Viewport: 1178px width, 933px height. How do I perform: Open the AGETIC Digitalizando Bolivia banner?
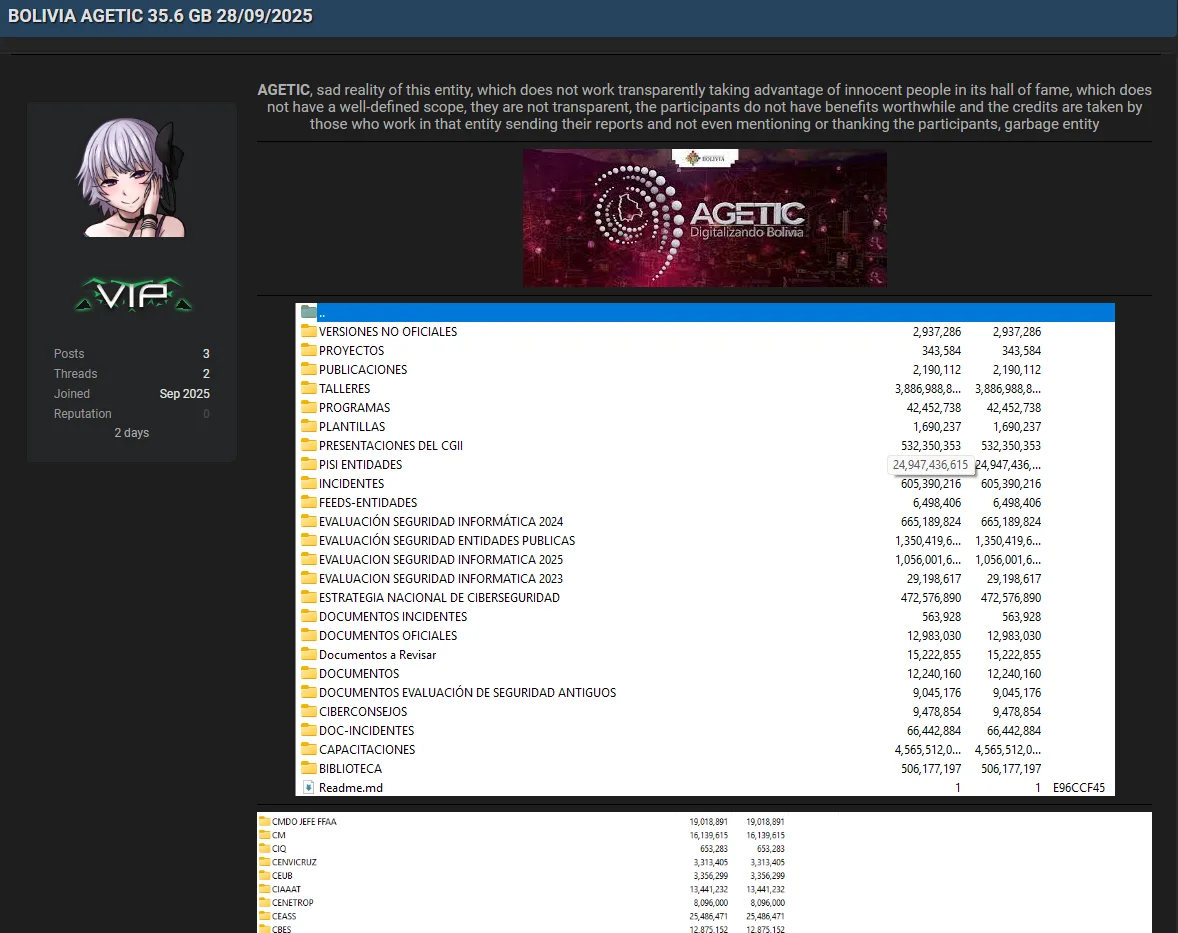click(704, 217)
